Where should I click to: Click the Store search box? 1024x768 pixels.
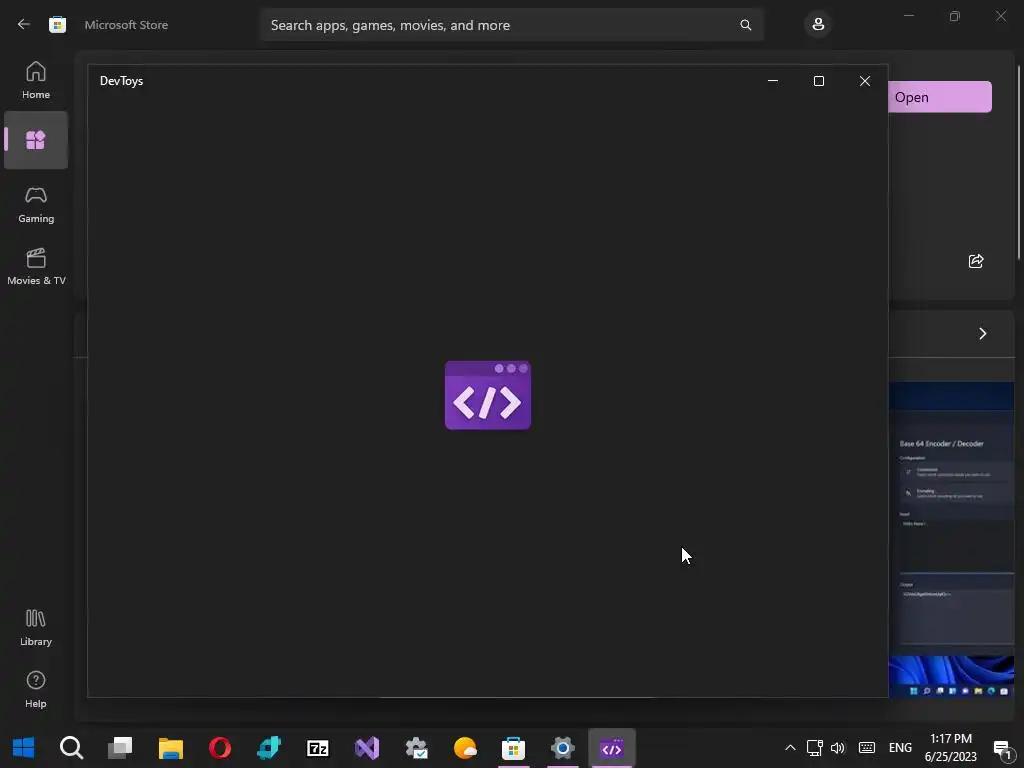point(512,25)
